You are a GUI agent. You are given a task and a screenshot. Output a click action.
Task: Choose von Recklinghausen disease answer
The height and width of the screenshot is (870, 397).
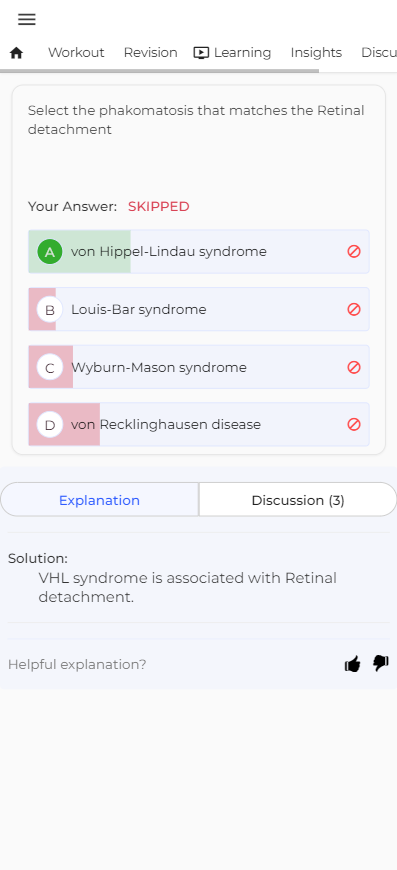point(198,424)
